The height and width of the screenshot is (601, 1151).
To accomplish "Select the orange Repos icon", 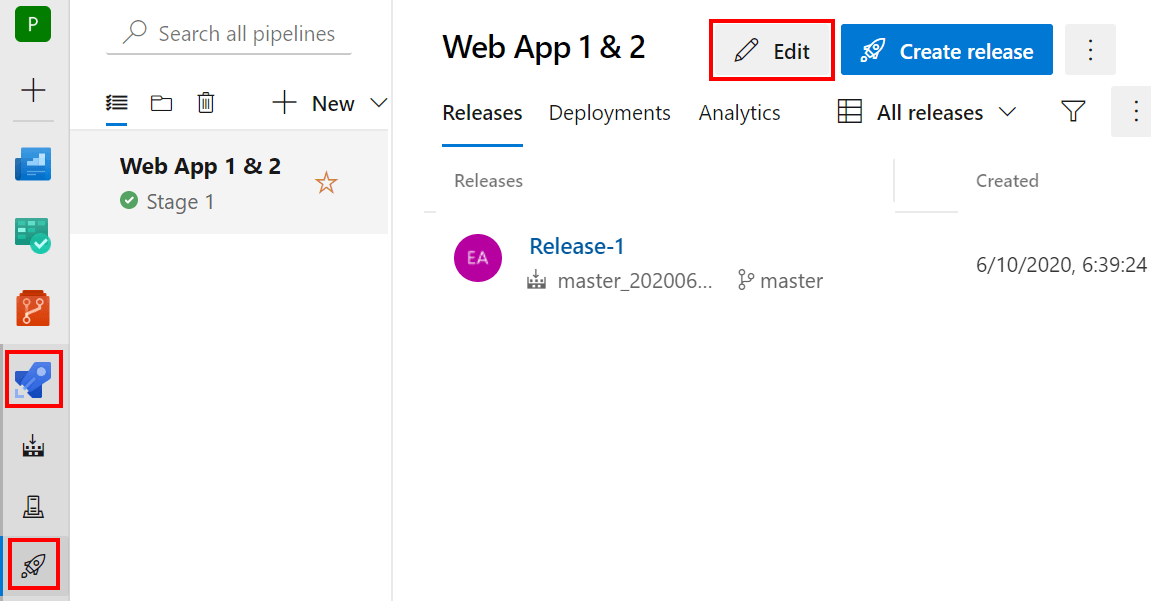I will (33, 307).
